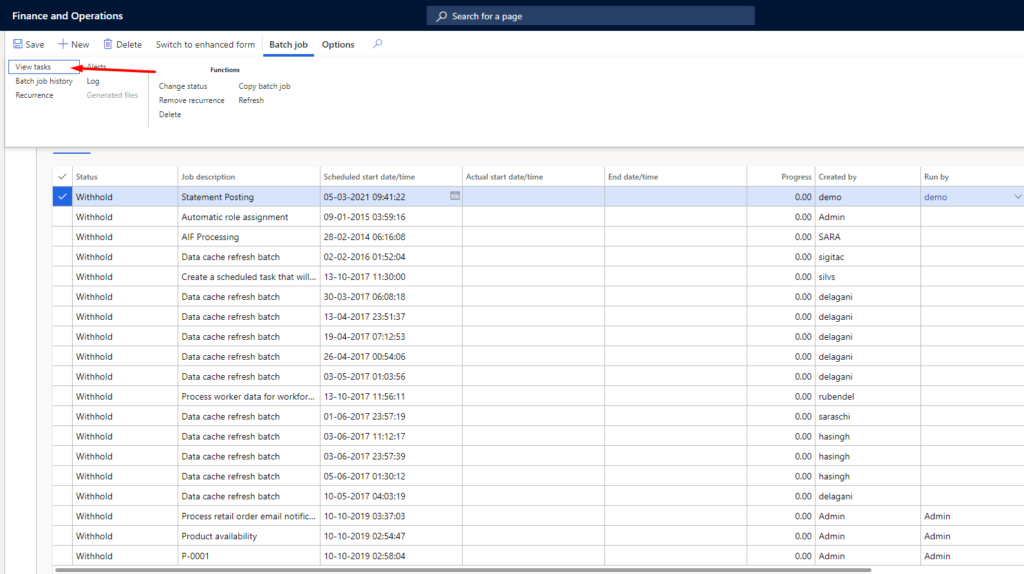The image size is (1024, 574).
Task: Click the Statement Posting job description
Action: point(217,197)
